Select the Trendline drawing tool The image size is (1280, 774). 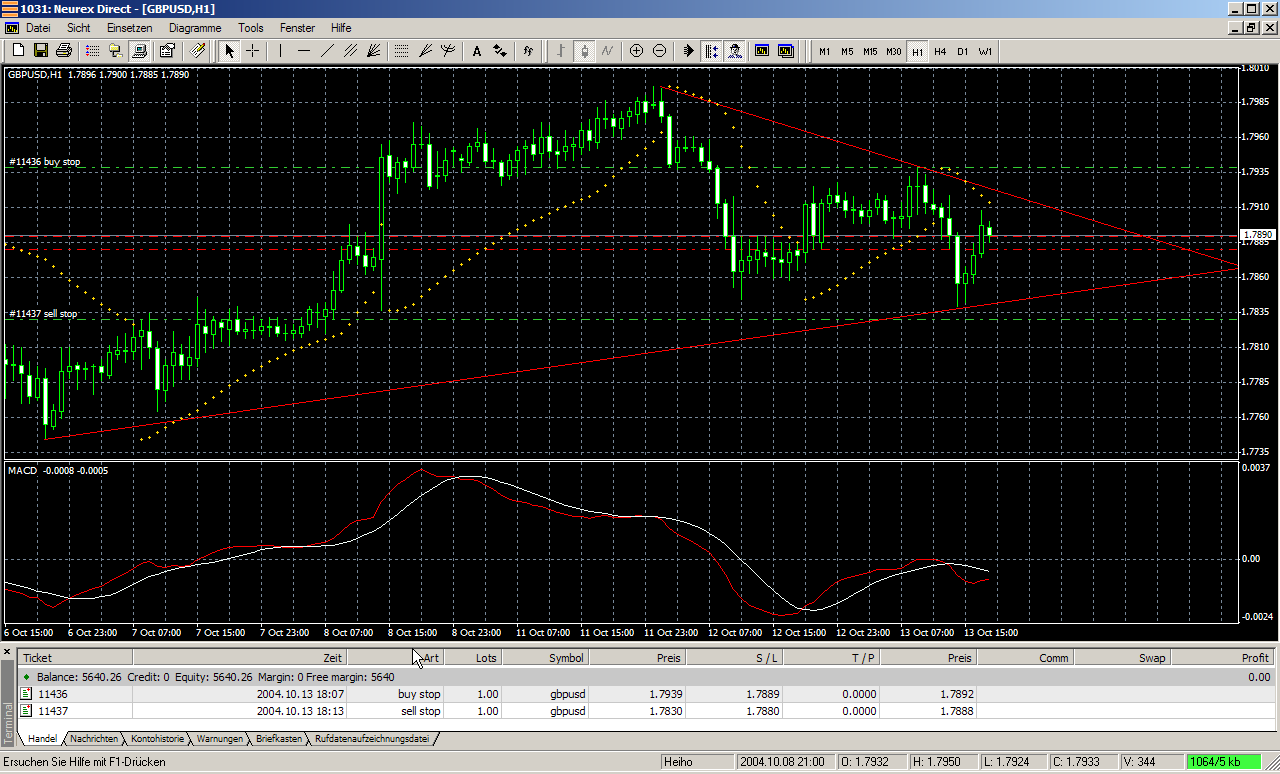(x=327, y=50)
